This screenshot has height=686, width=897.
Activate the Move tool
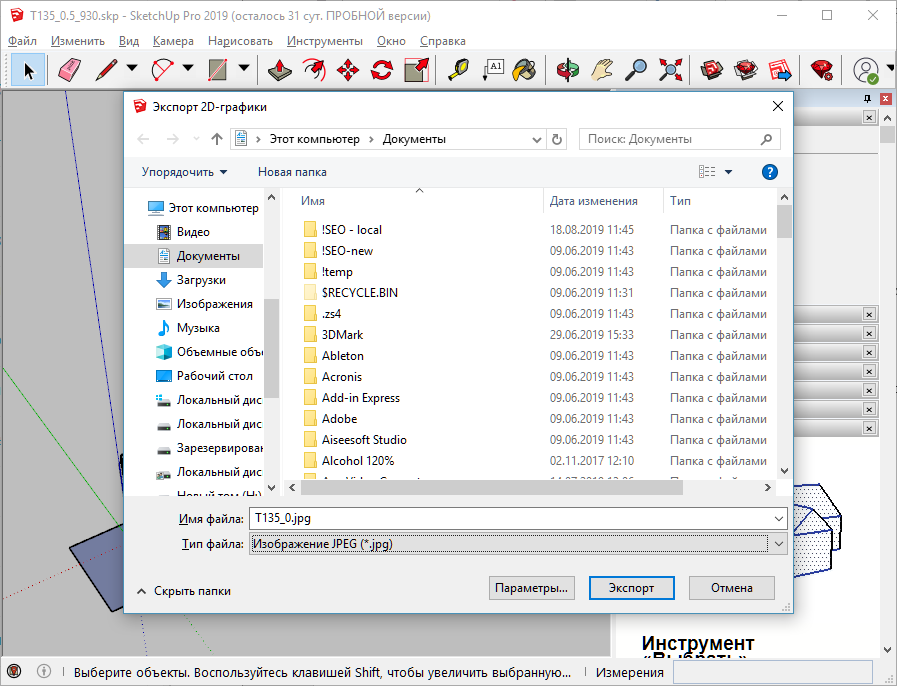click(348, 69)
